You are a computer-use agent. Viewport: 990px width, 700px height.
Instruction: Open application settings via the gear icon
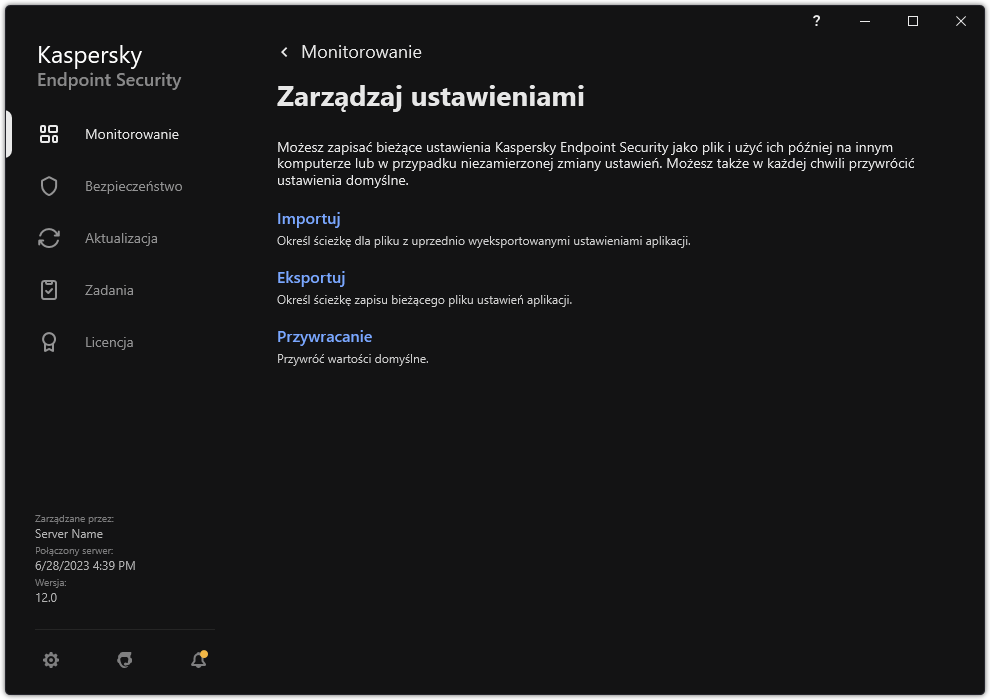tap(50, 660)
